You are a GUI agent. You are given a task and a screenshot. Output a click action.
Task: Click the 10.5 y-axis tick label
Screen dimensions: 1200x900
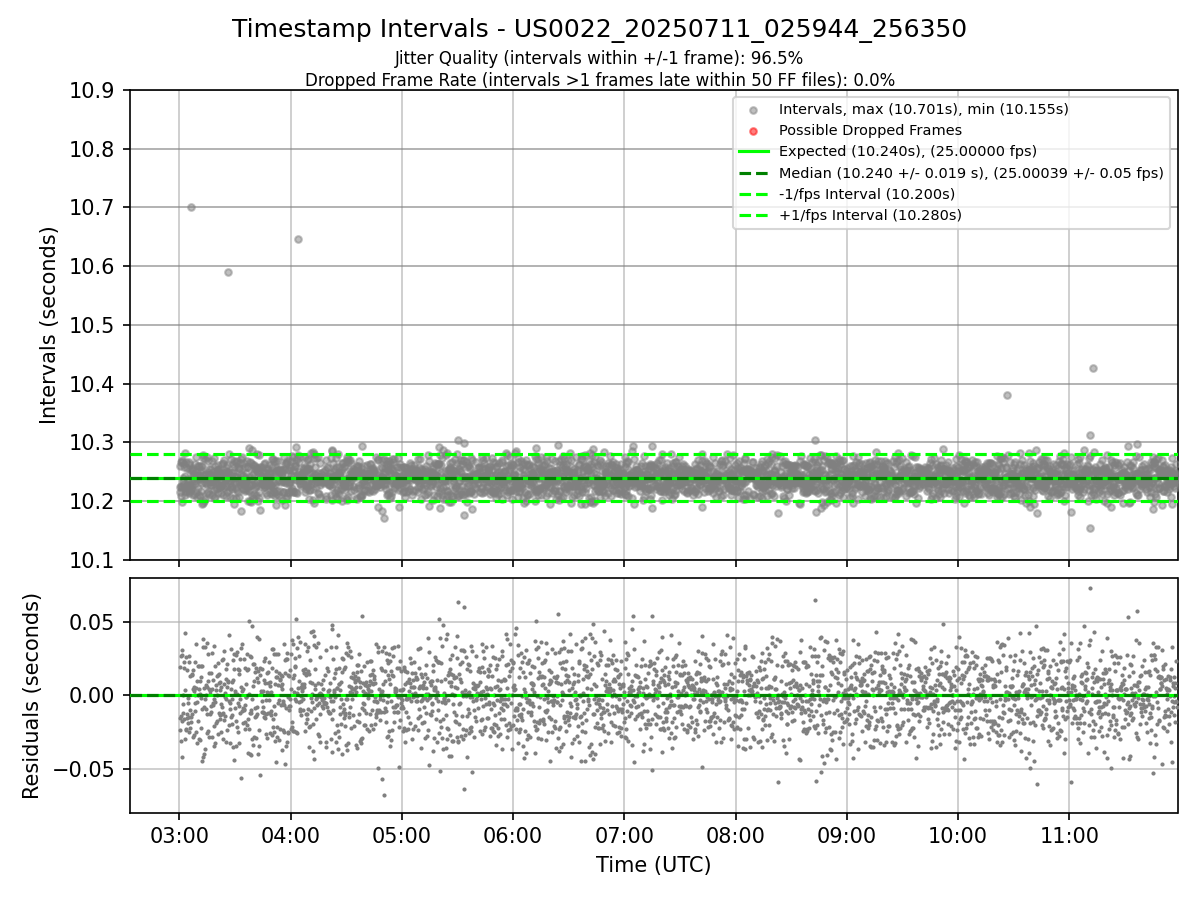click(x=93, y=325)
